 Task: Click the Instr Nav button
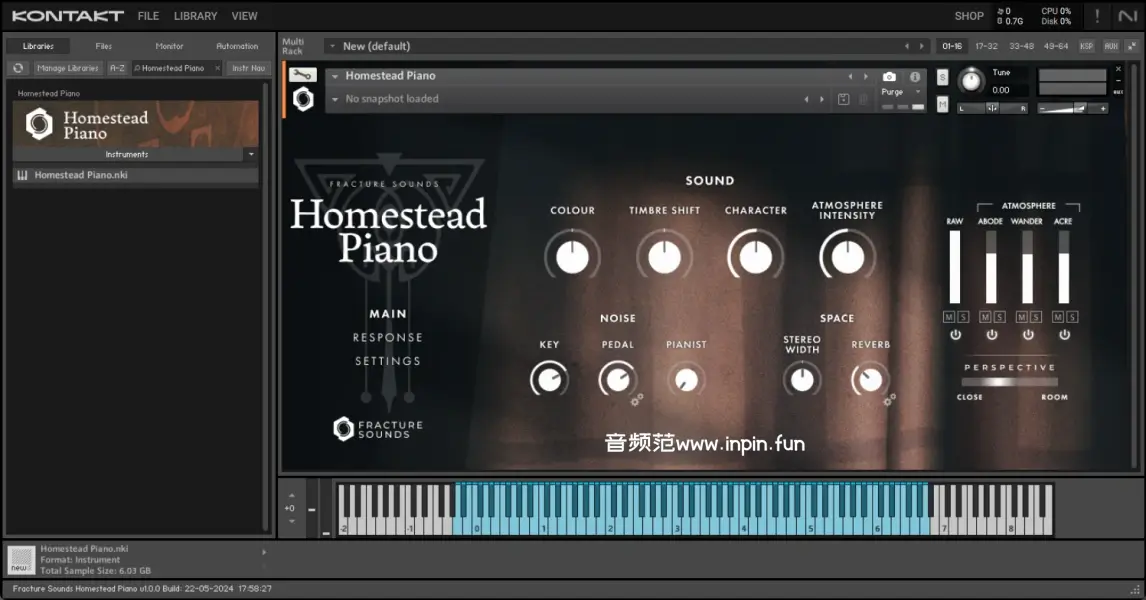click(248, 68)
